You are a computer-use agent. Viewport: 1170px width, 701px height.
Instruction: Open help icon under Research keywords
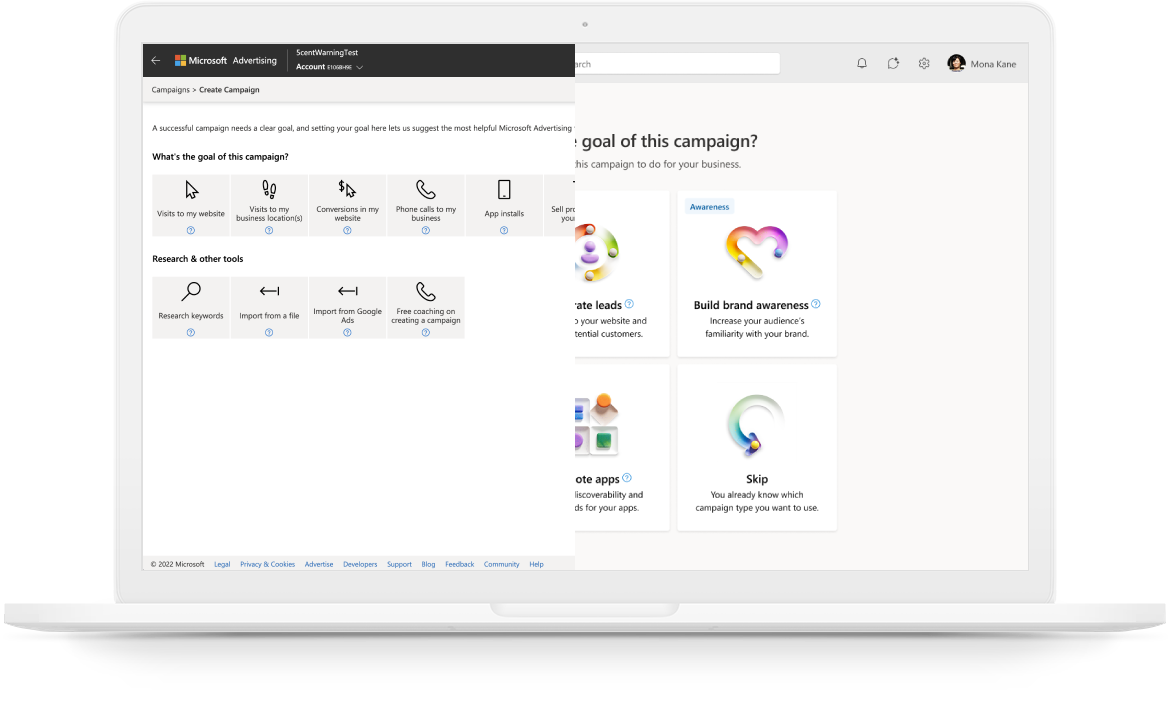point(191,333)
